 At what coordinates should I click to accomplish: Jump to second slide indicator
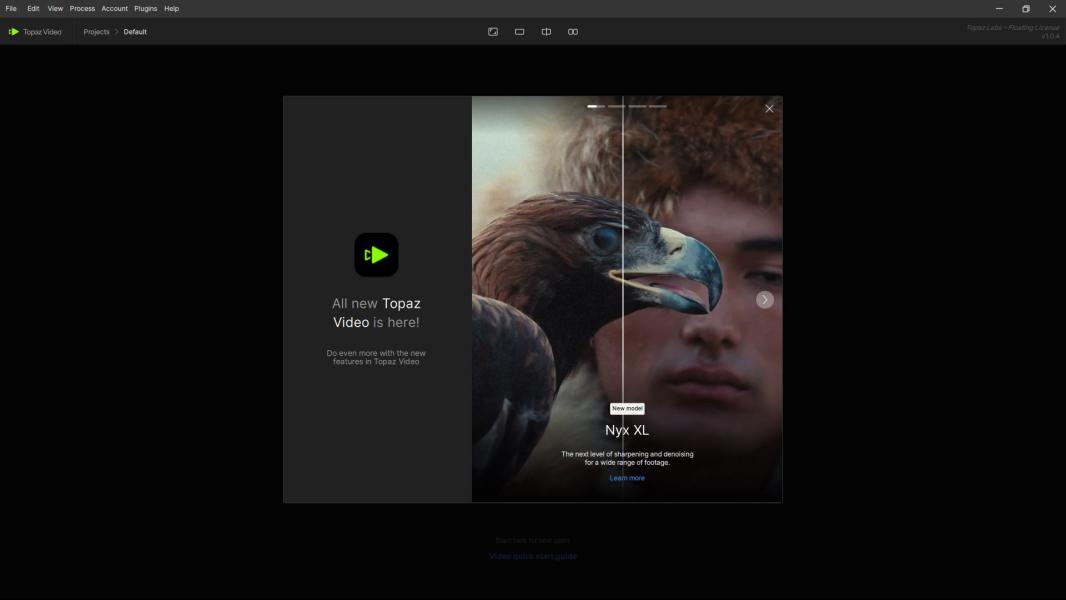point(617,106)
